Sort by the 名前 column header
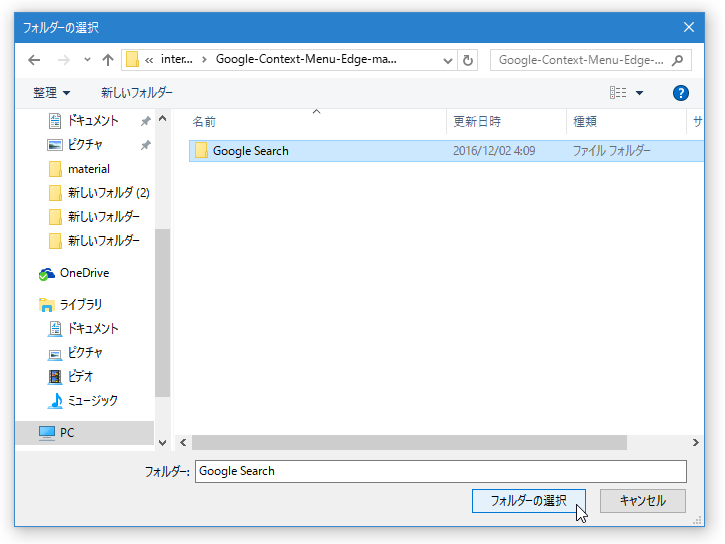This screenshot has width=725, height=544. tap(204, 122)
